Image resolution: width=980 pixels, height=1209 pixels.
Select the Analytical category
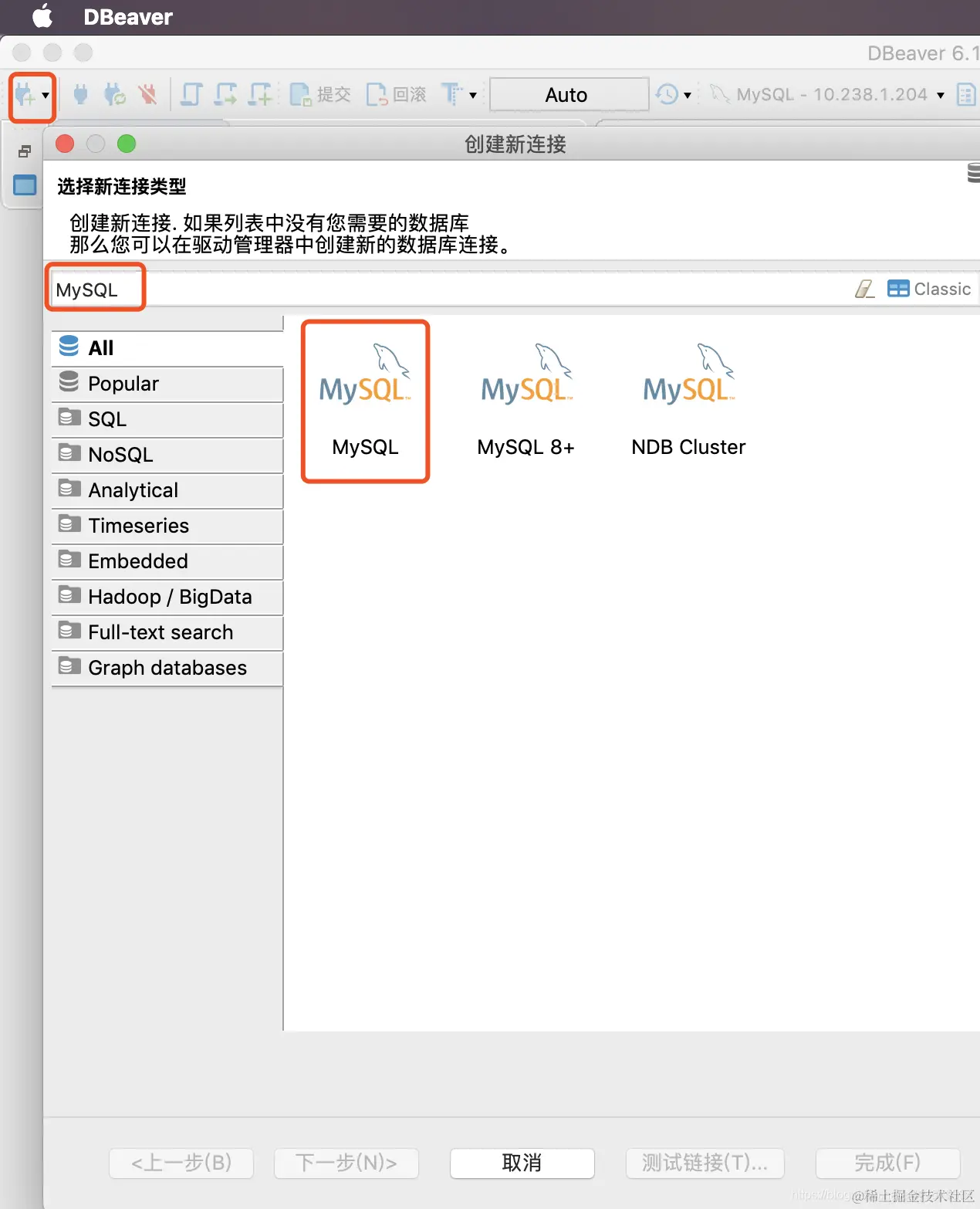pyautogui.click(x=167, y=490)
